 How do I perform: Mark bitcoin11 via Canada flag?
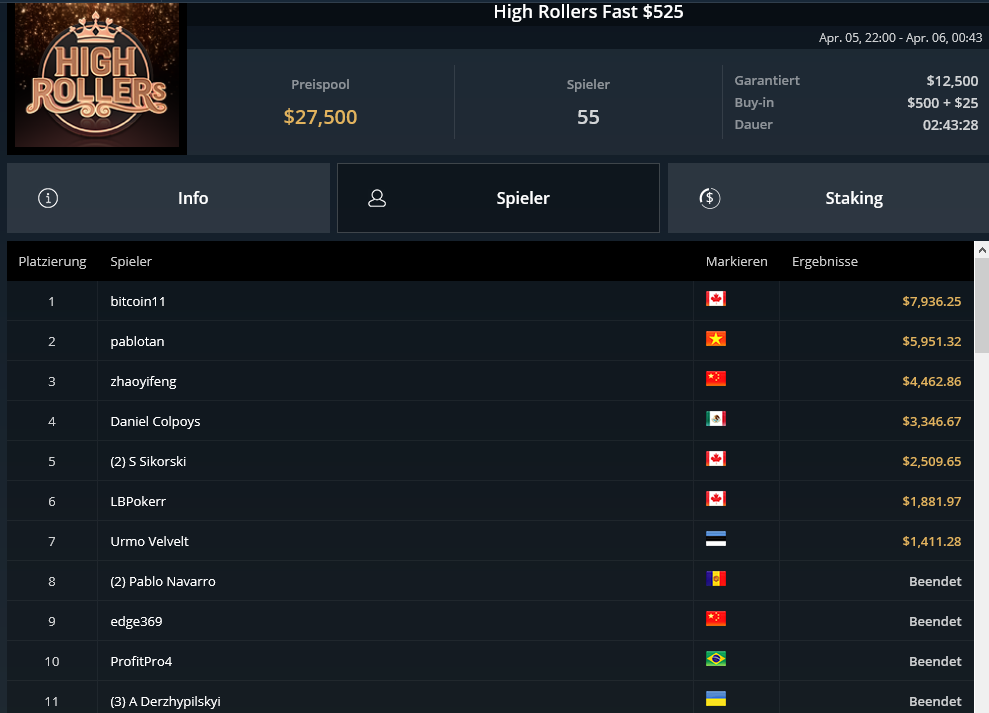click(716, 298)
